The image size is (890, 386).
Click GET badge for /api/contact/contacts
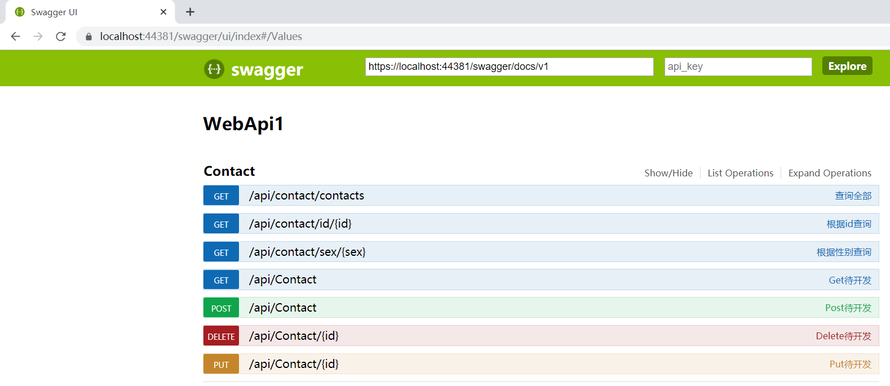tap(221, 196)
